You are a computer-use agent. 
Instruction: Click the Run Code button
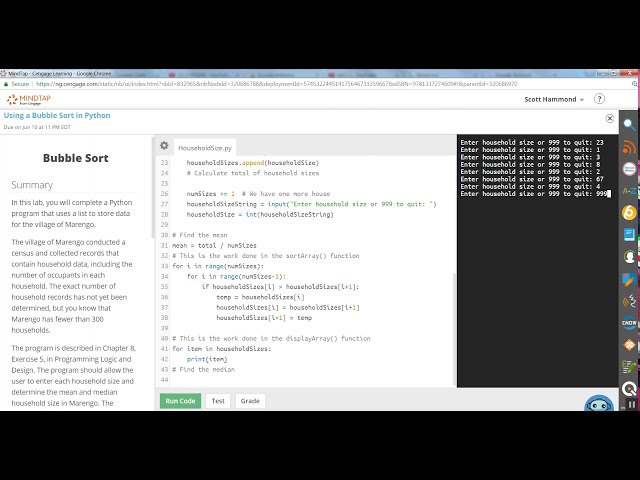pos(180,401)
